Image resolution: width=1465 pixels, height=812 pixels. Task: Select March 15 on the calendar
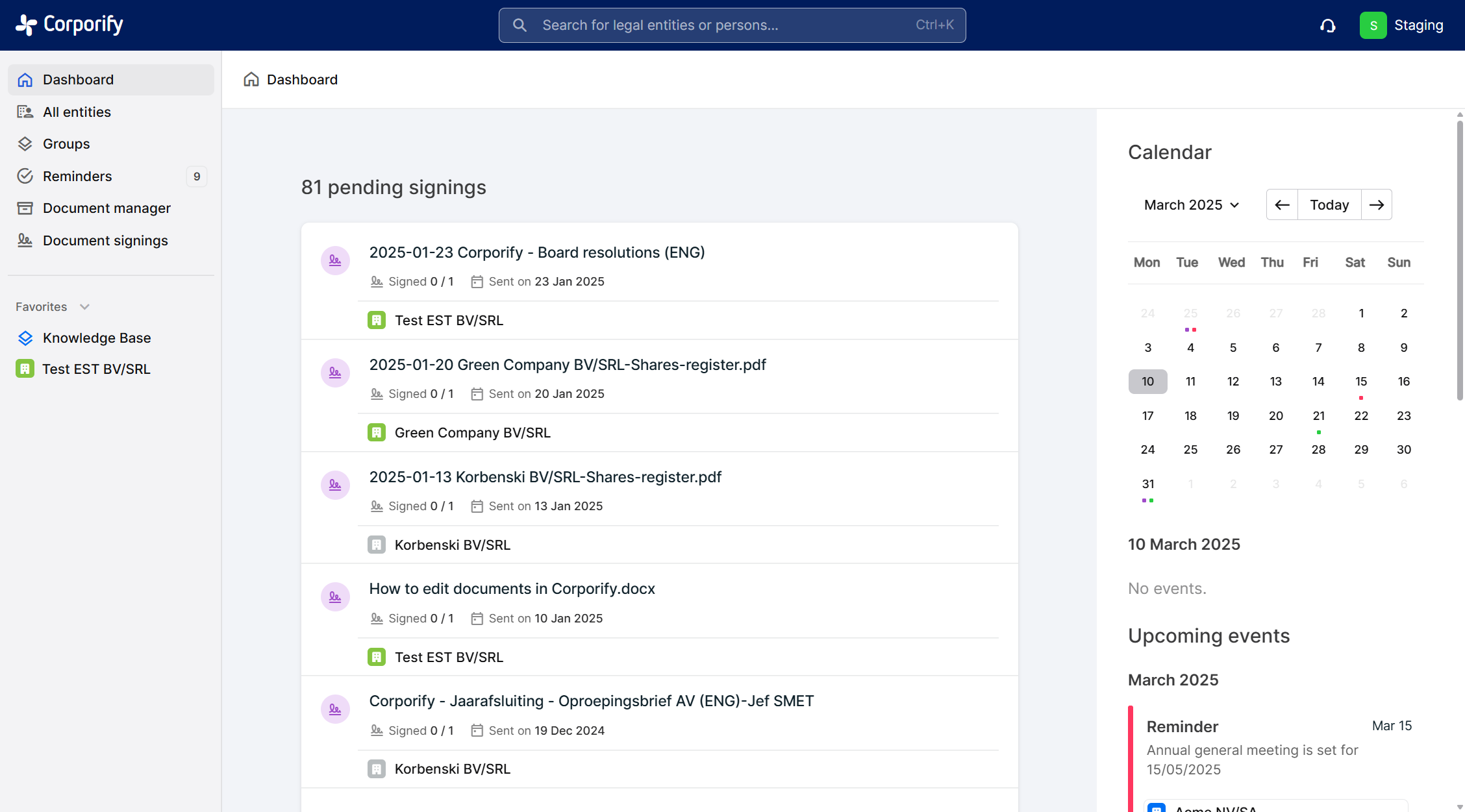[x=1360, y=381]
